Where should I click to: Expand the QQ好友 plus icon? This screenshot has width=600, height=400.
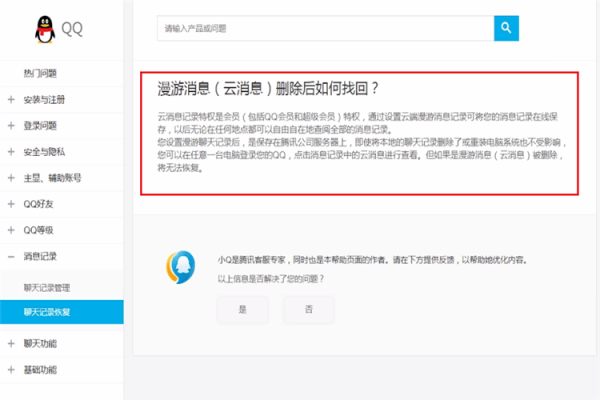11,204
